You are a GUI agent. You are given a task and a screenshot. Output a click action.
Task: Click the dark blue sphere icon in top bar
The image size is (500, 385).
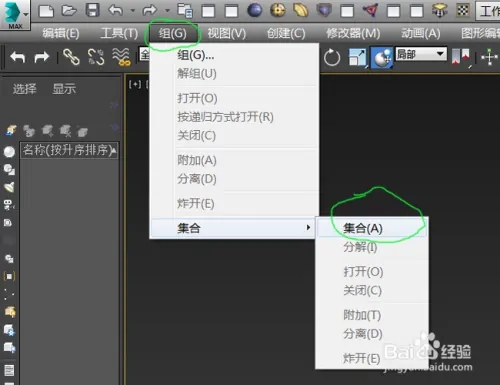255,11
